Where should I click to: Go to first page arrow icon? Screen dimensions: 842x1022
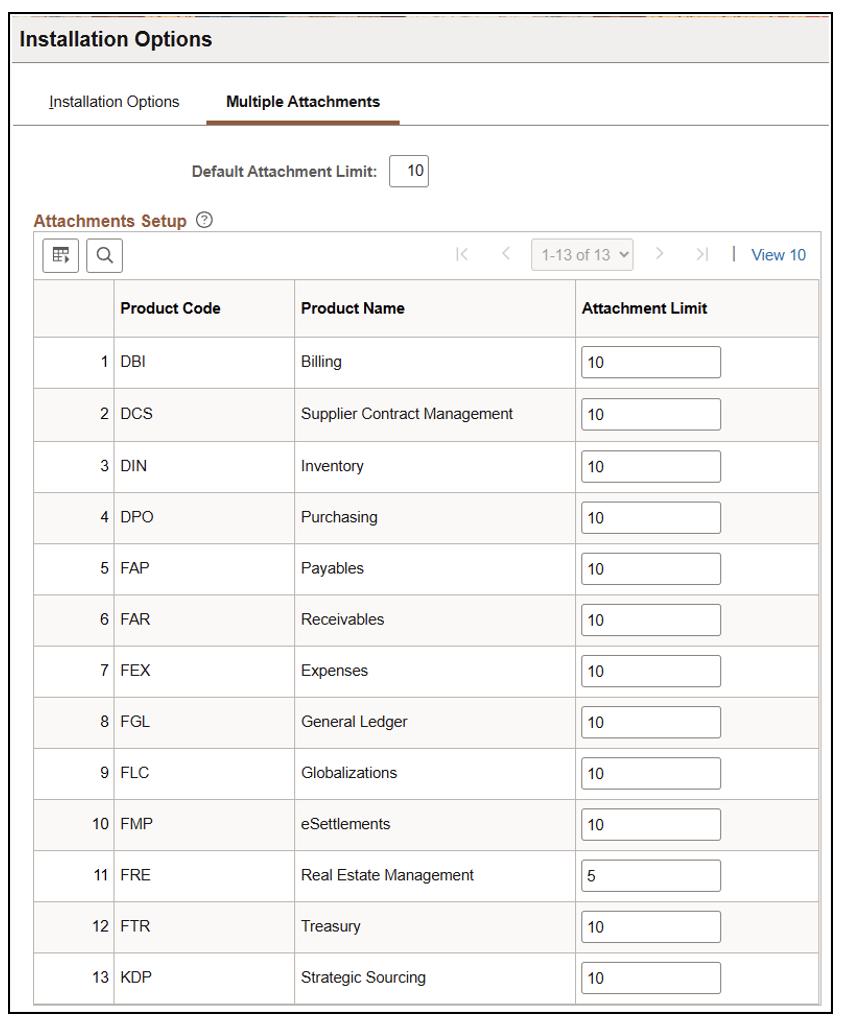462,254
